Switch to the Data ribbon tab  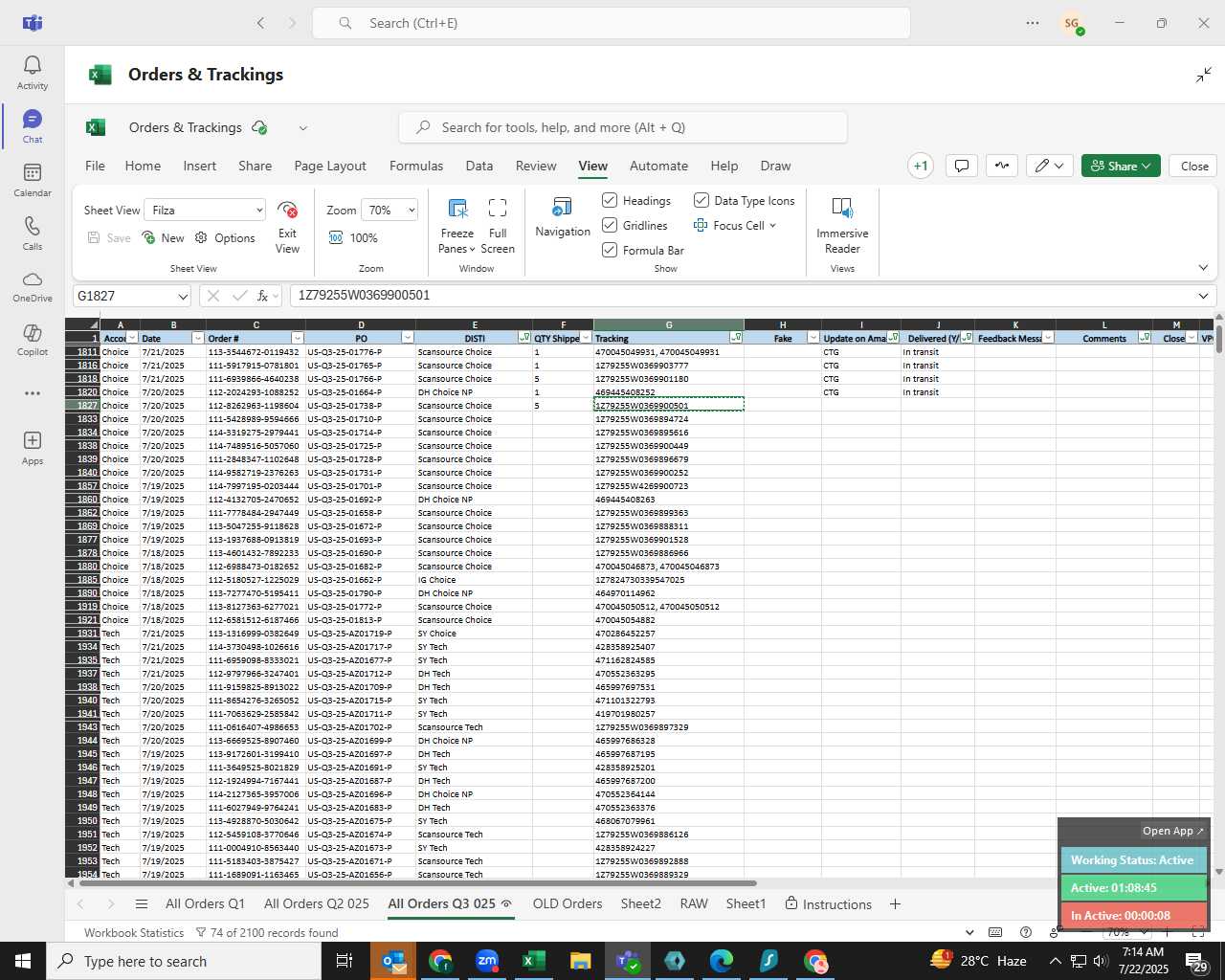[x=479, y=166]
